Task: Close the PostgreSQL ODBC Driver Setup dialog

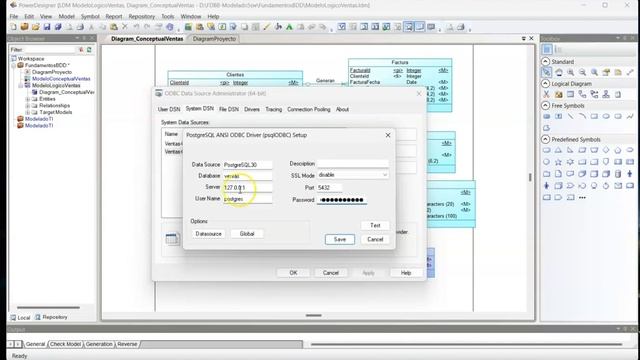Action: 388,135
